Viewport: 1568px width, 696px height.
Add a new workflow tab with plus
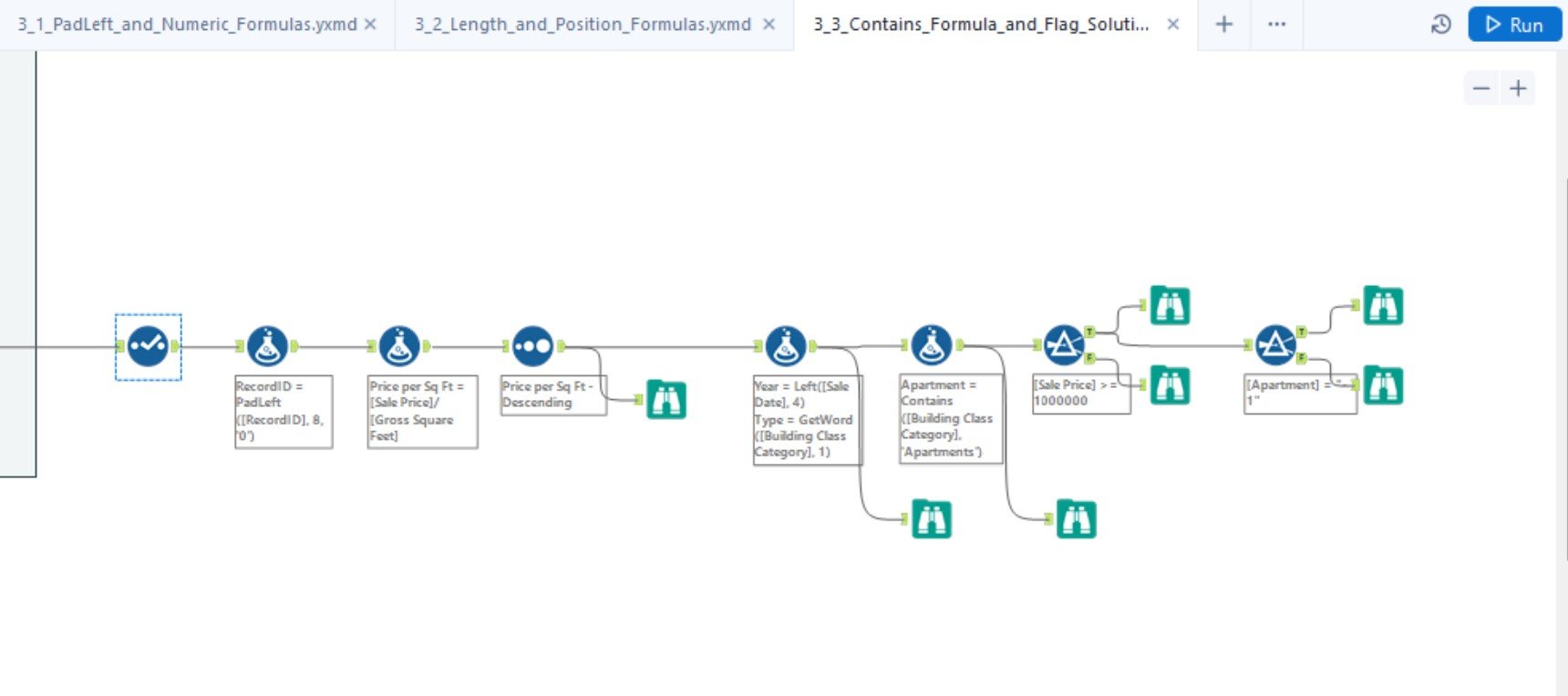pos(1224,25)
